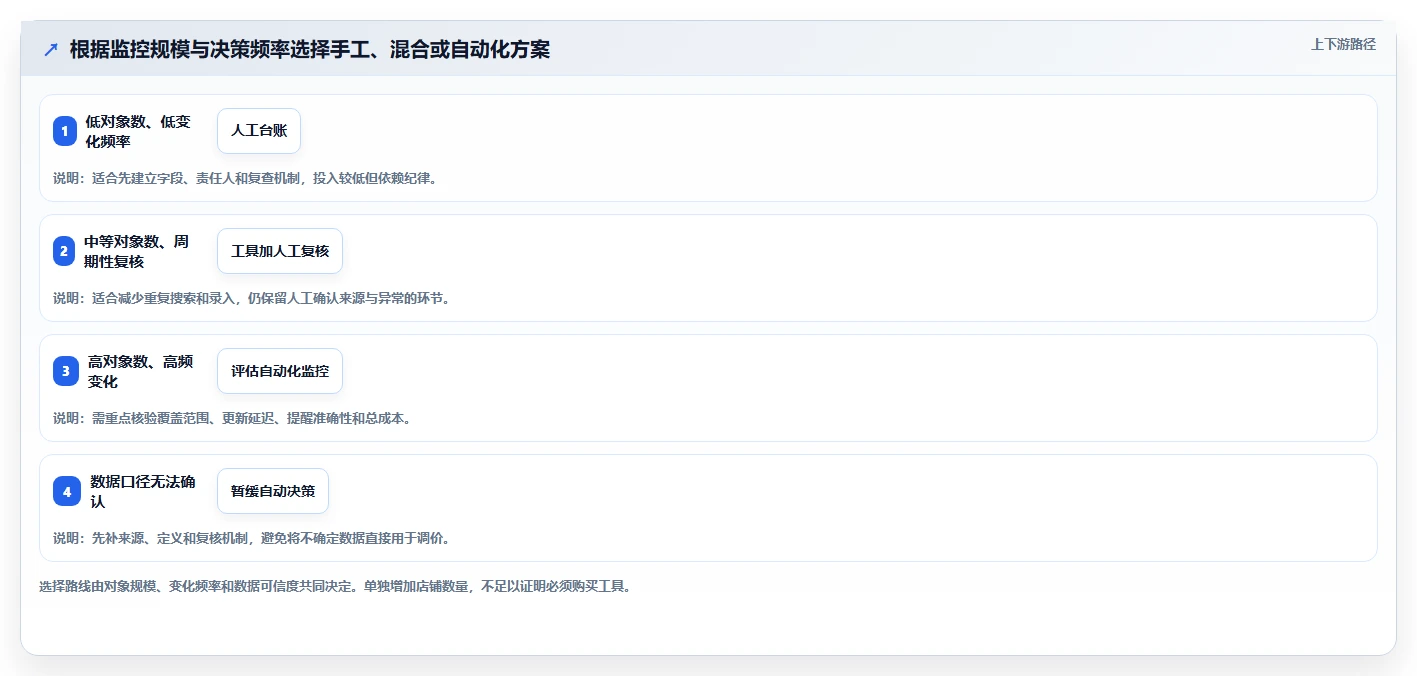Viewport: 1417px width, 676px height.
Task: Choose the 暂缓自动决策 button
Action: point(273,491)
